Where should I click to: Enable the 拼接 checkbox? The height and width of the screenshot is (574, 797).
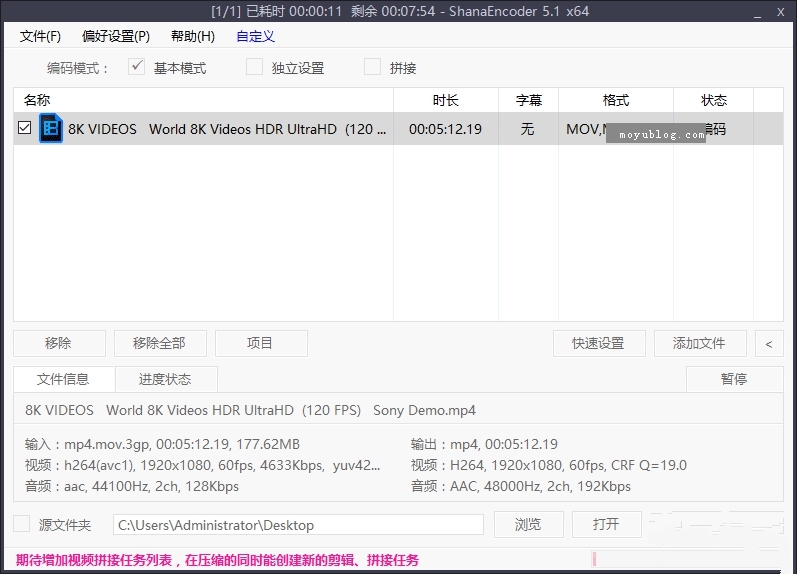pyautogui.click(x=373, y=67)
